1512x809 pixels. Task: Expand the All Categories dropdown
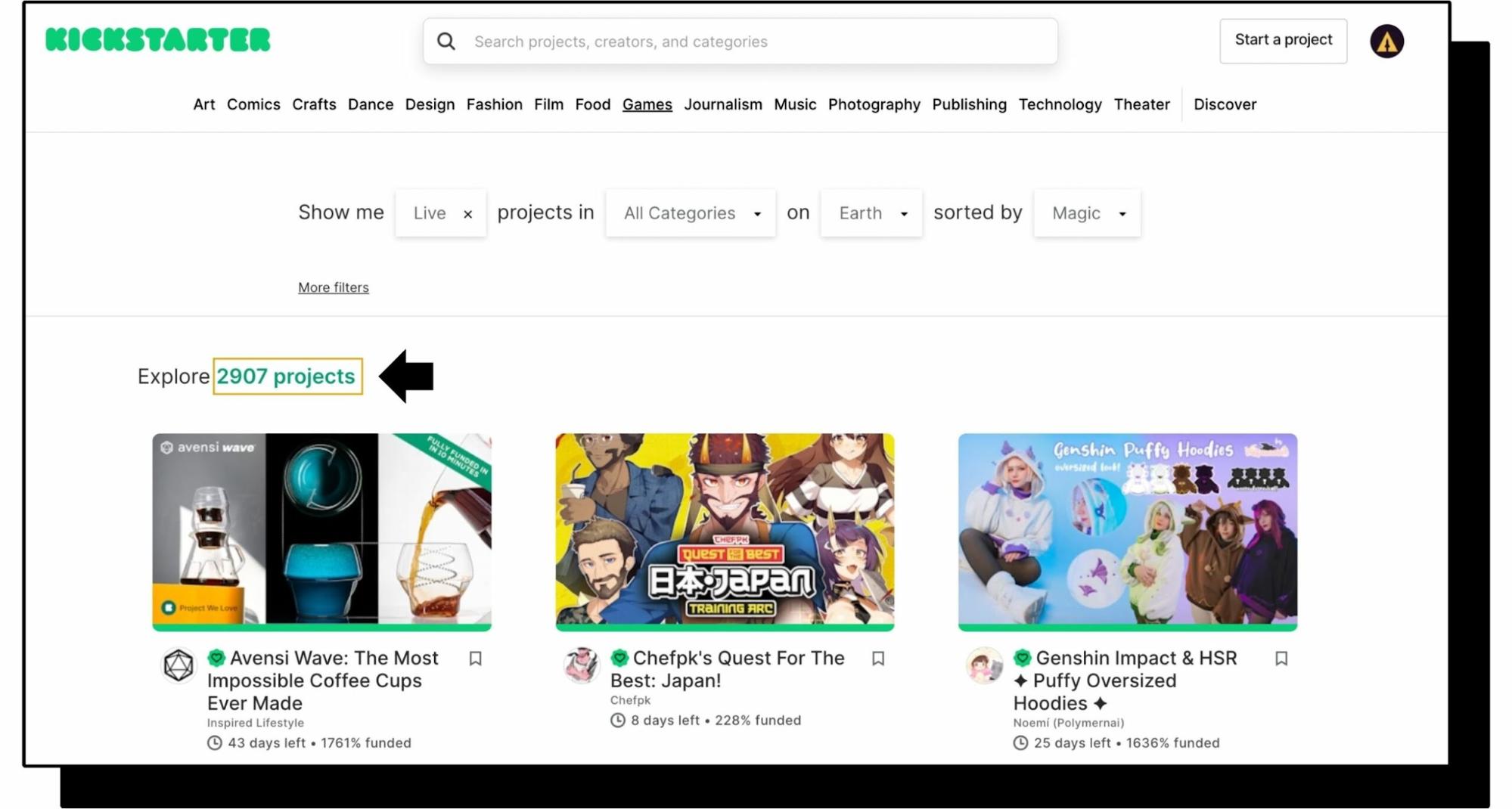click(691, 213)
